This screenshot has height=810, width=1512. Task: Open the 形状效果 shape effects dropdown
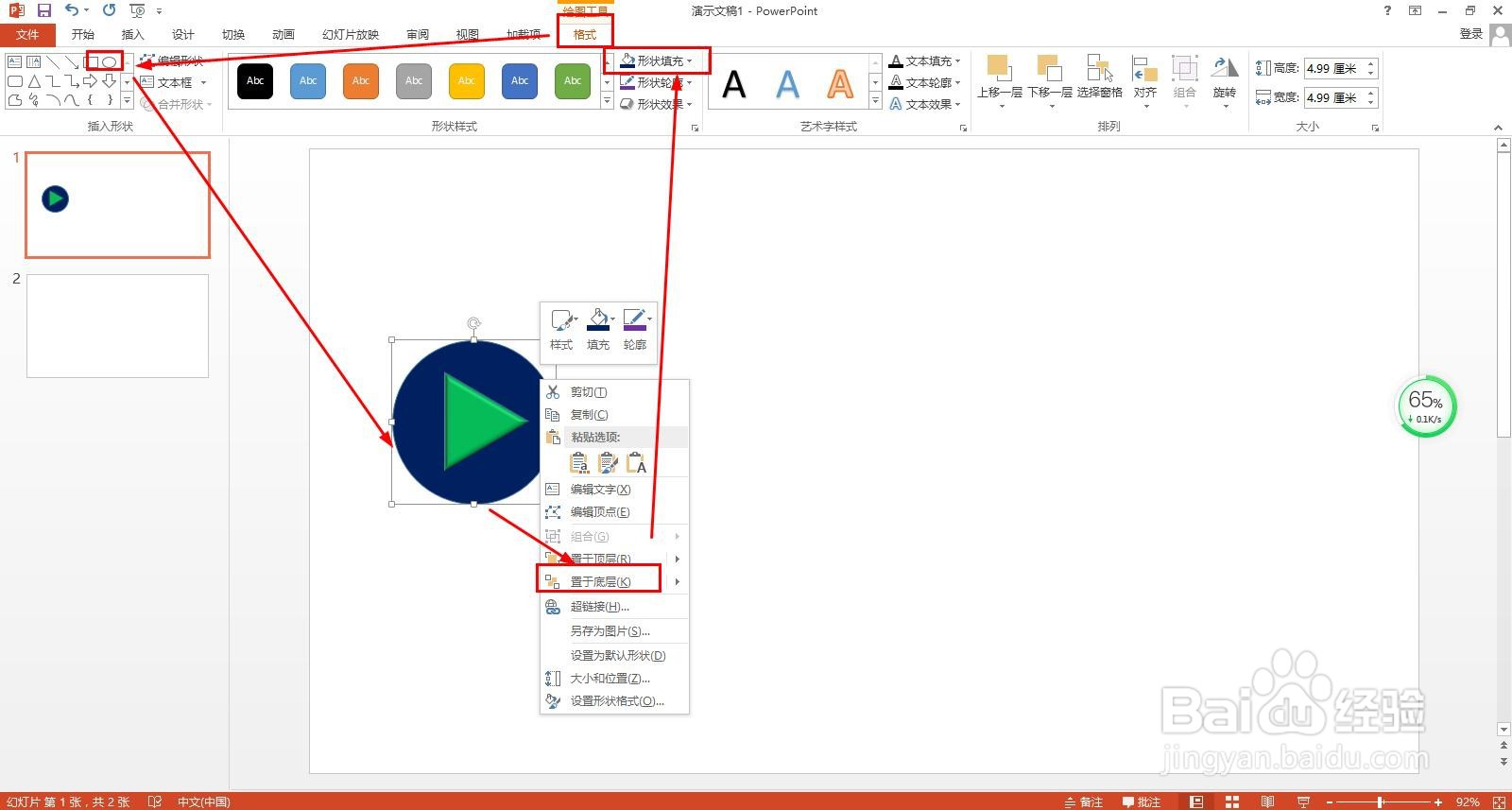[x=657, y=104]
